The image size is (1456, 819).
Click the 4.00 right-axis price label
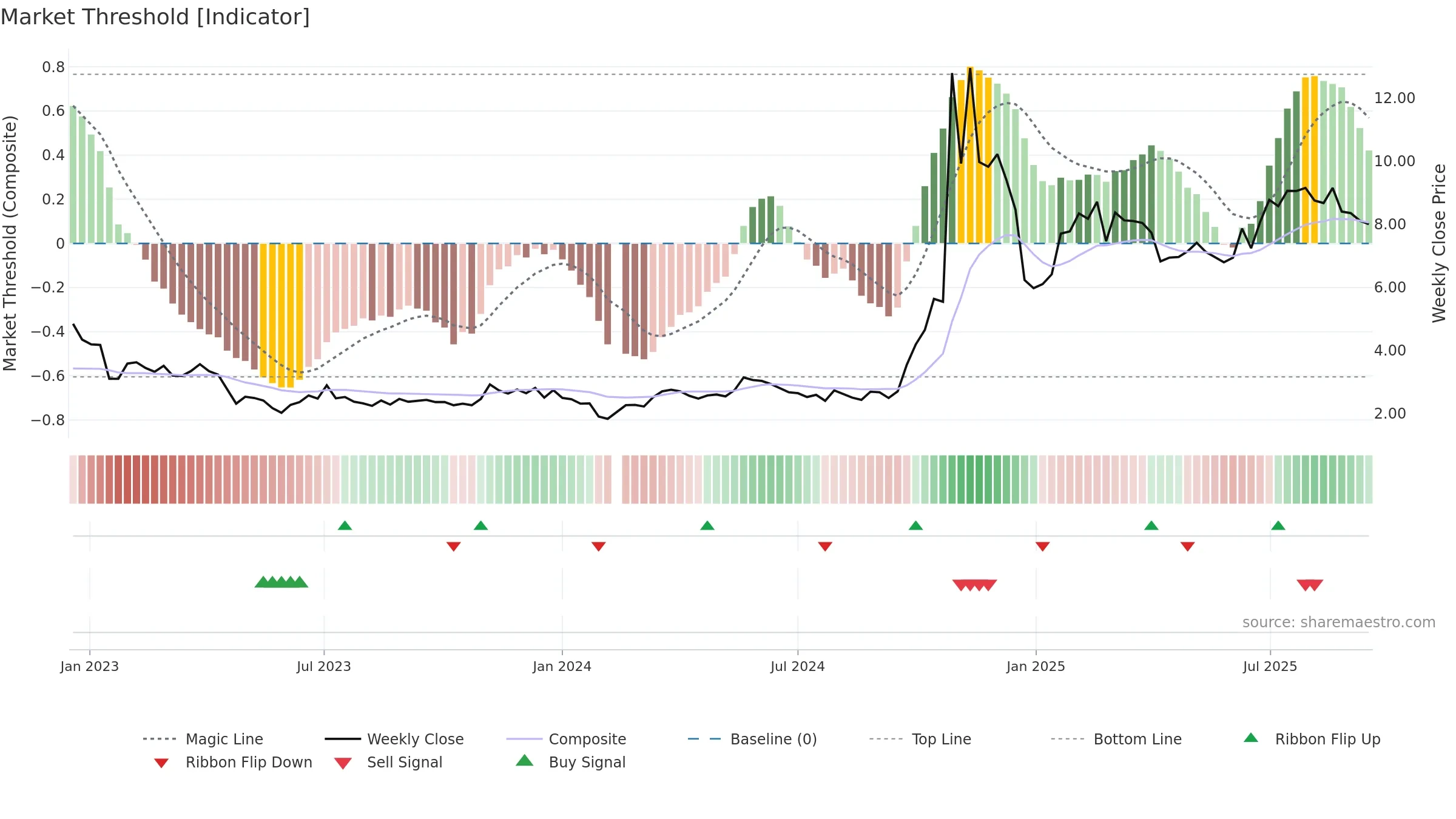point(1390,350)
